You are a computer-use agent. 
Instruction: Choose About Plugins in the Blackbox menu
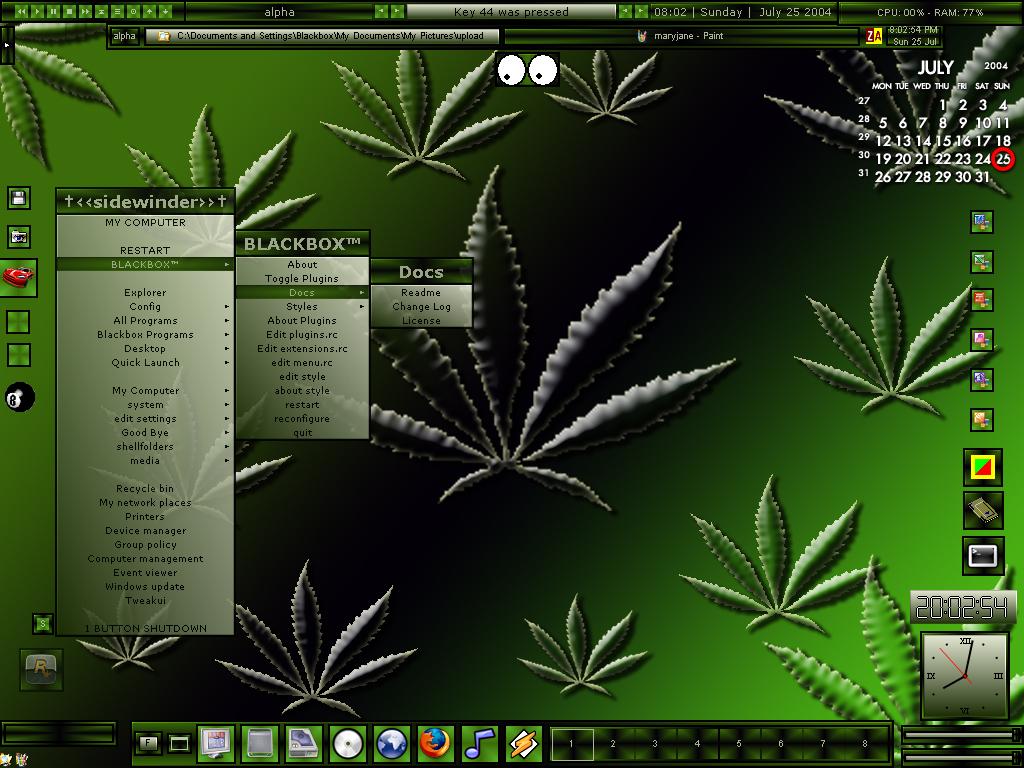302,321
